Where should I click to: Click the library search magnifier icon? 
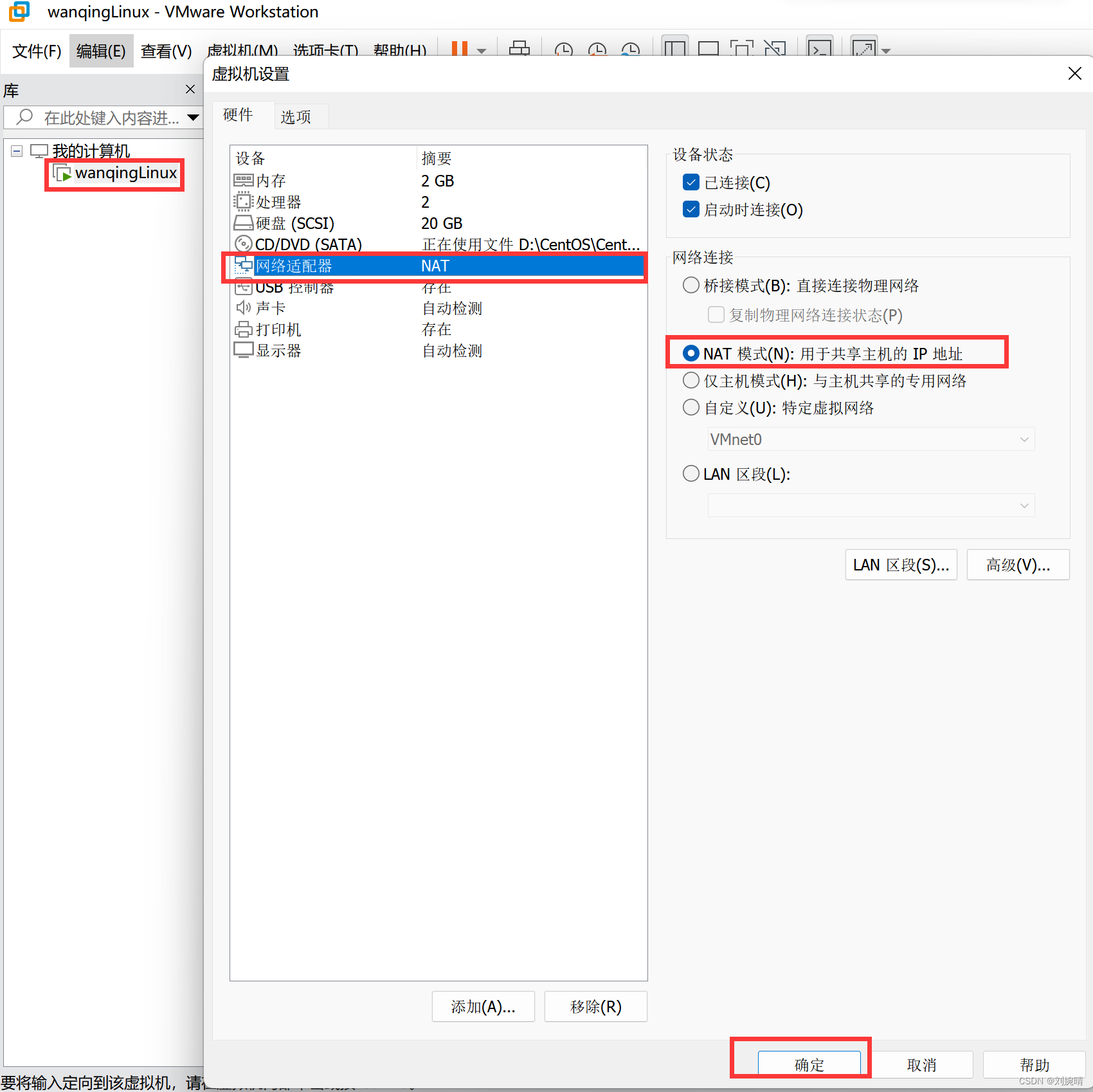click(24, 117)
